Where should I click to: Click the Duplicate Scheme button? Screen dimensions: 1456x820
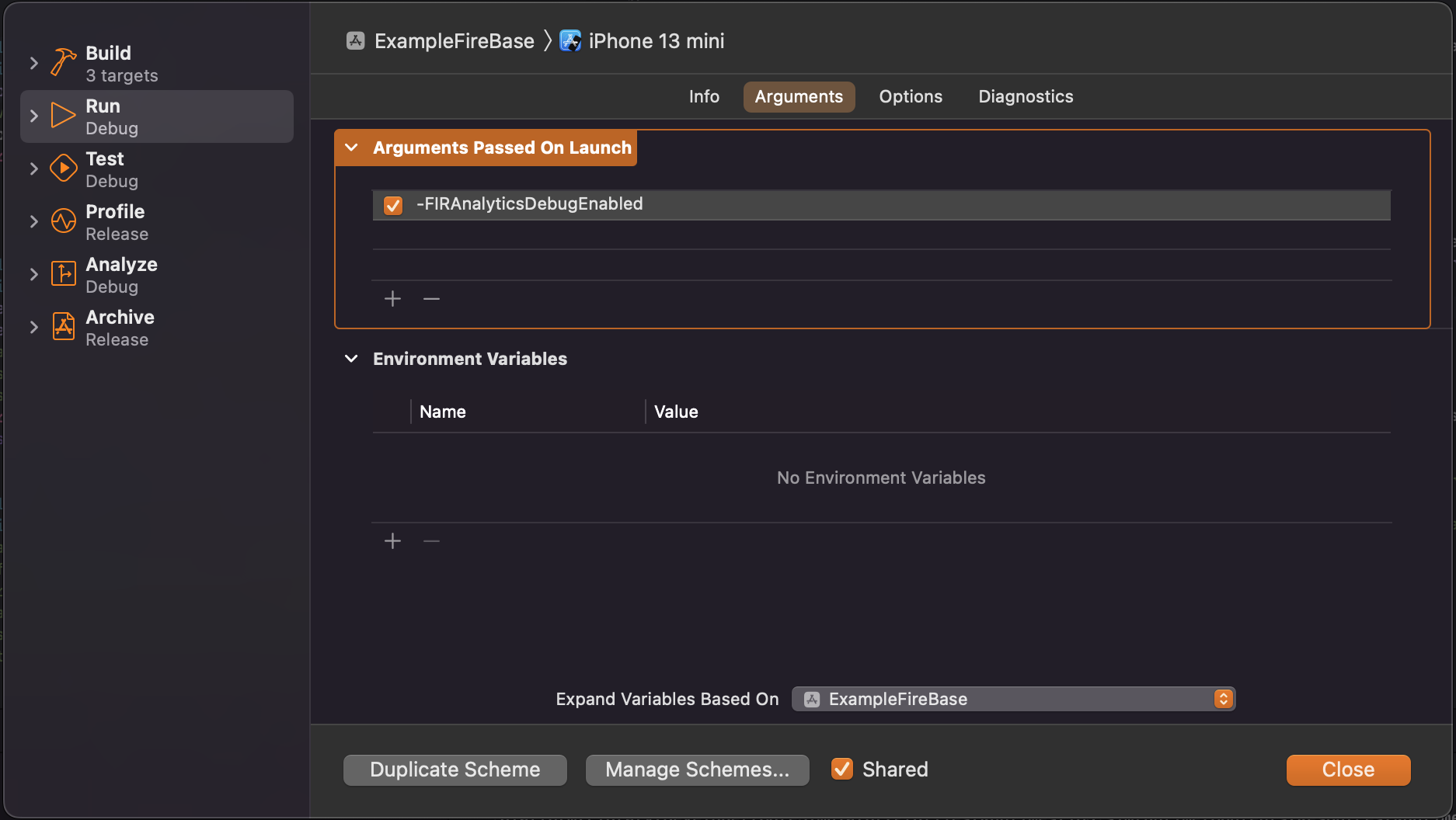455,770
